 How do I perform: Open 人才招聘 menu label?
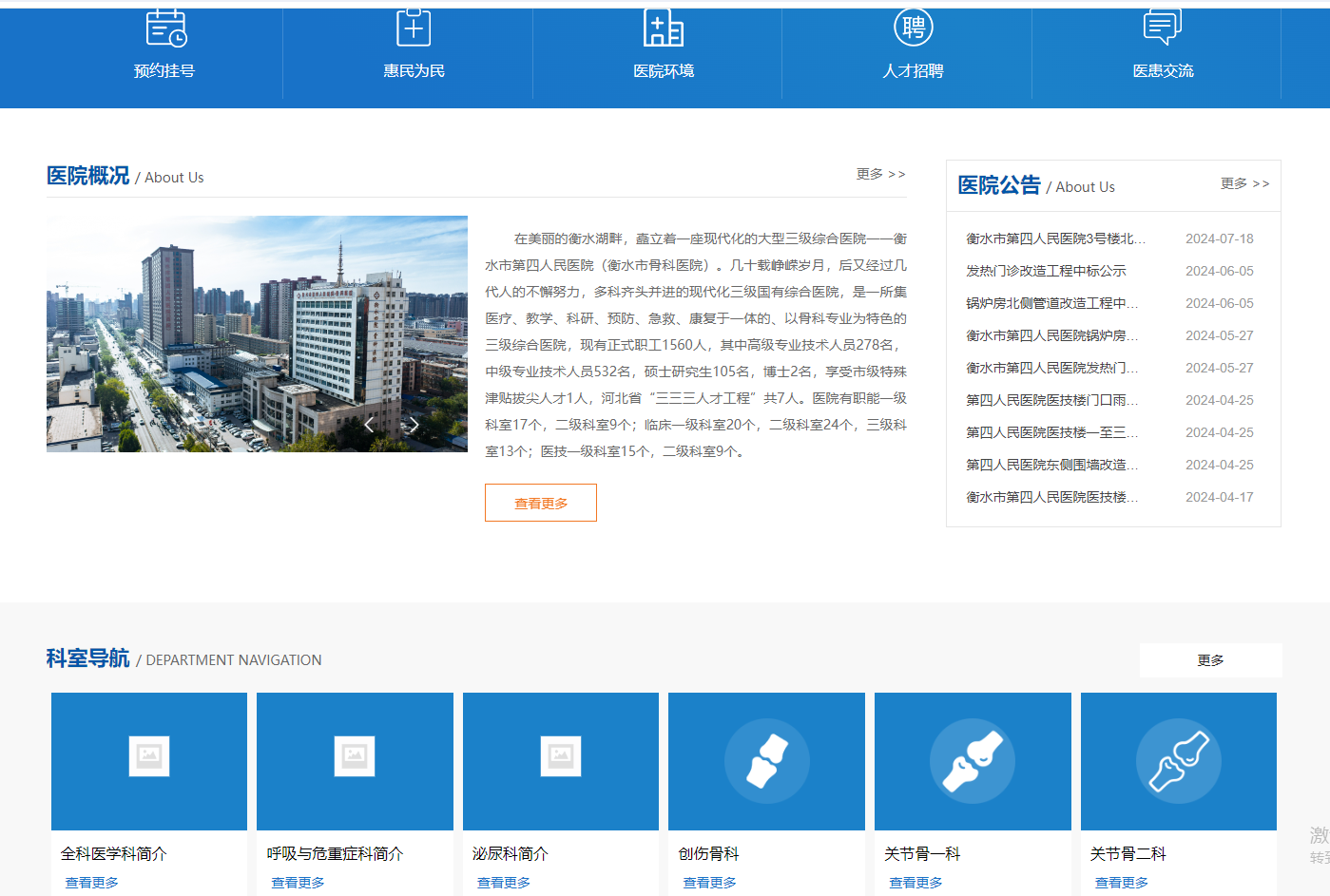point(914,71)
